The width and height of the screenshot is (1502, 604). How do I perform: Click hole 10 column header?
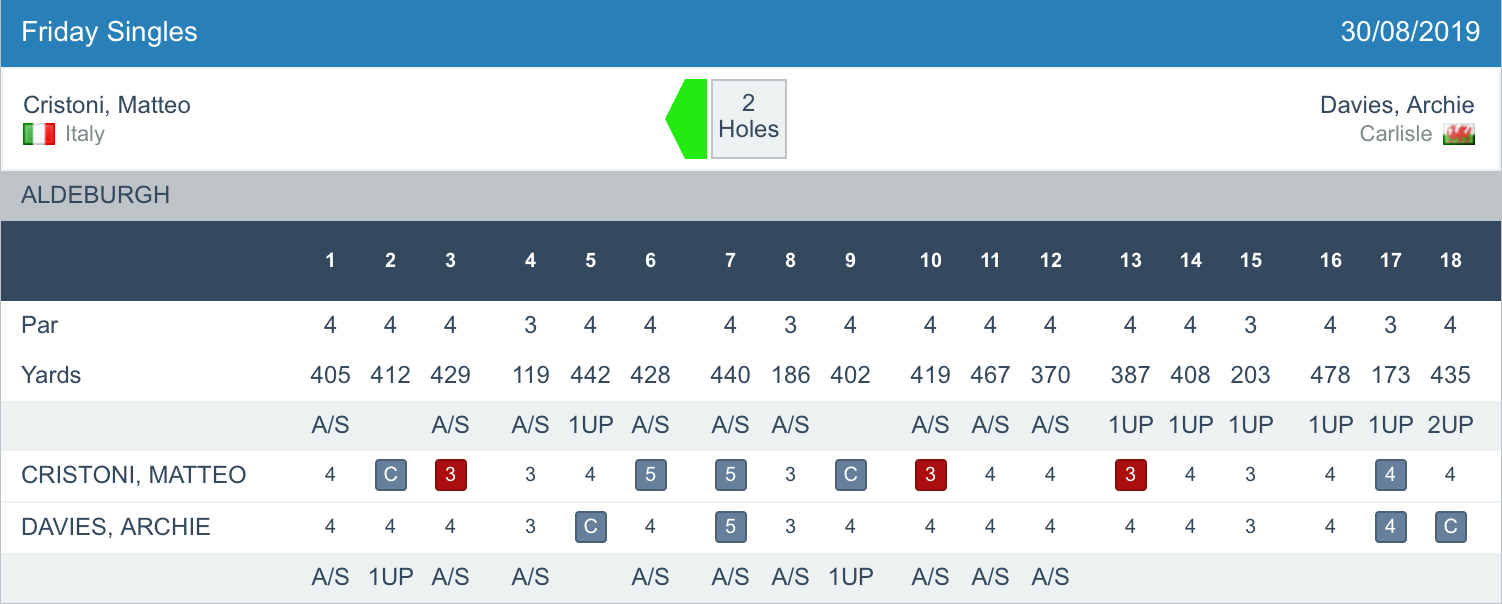pos(930,261)
